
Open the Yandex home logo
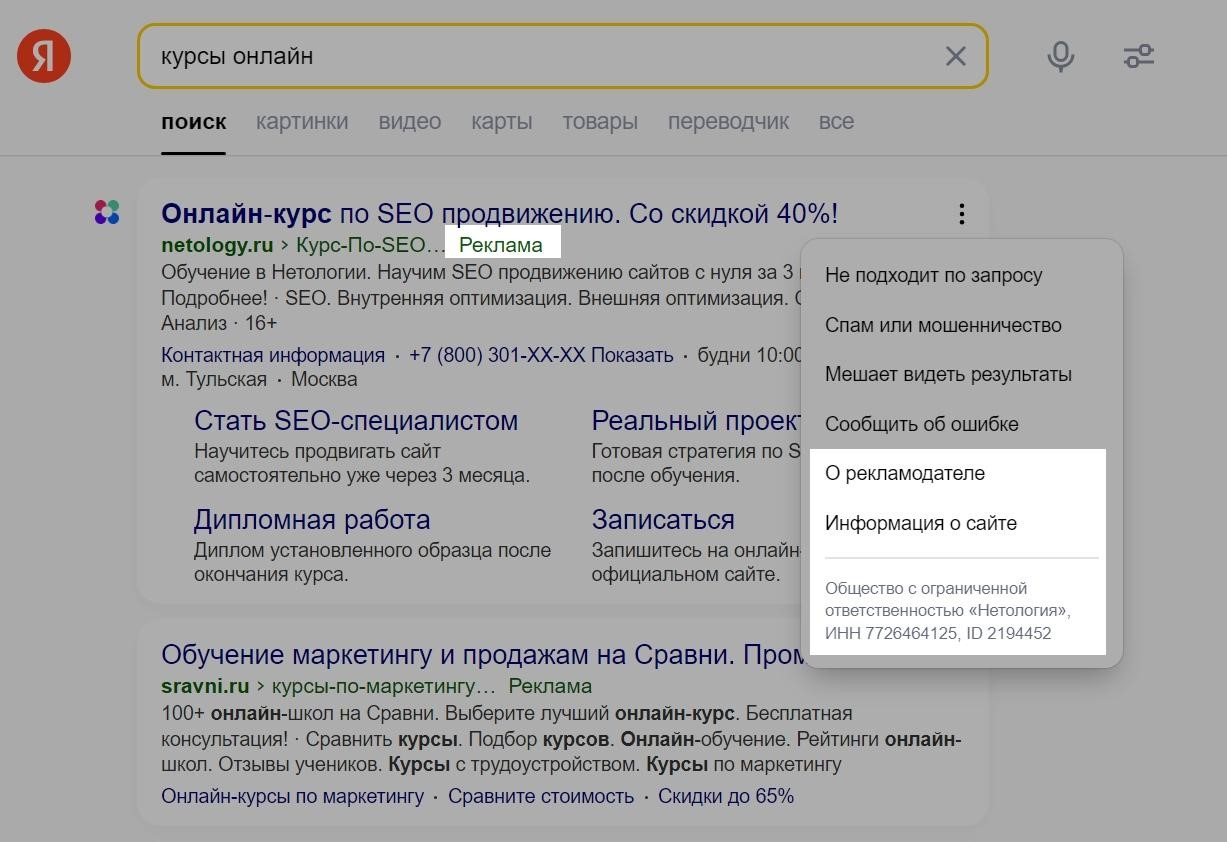click(x=44, y=55)
